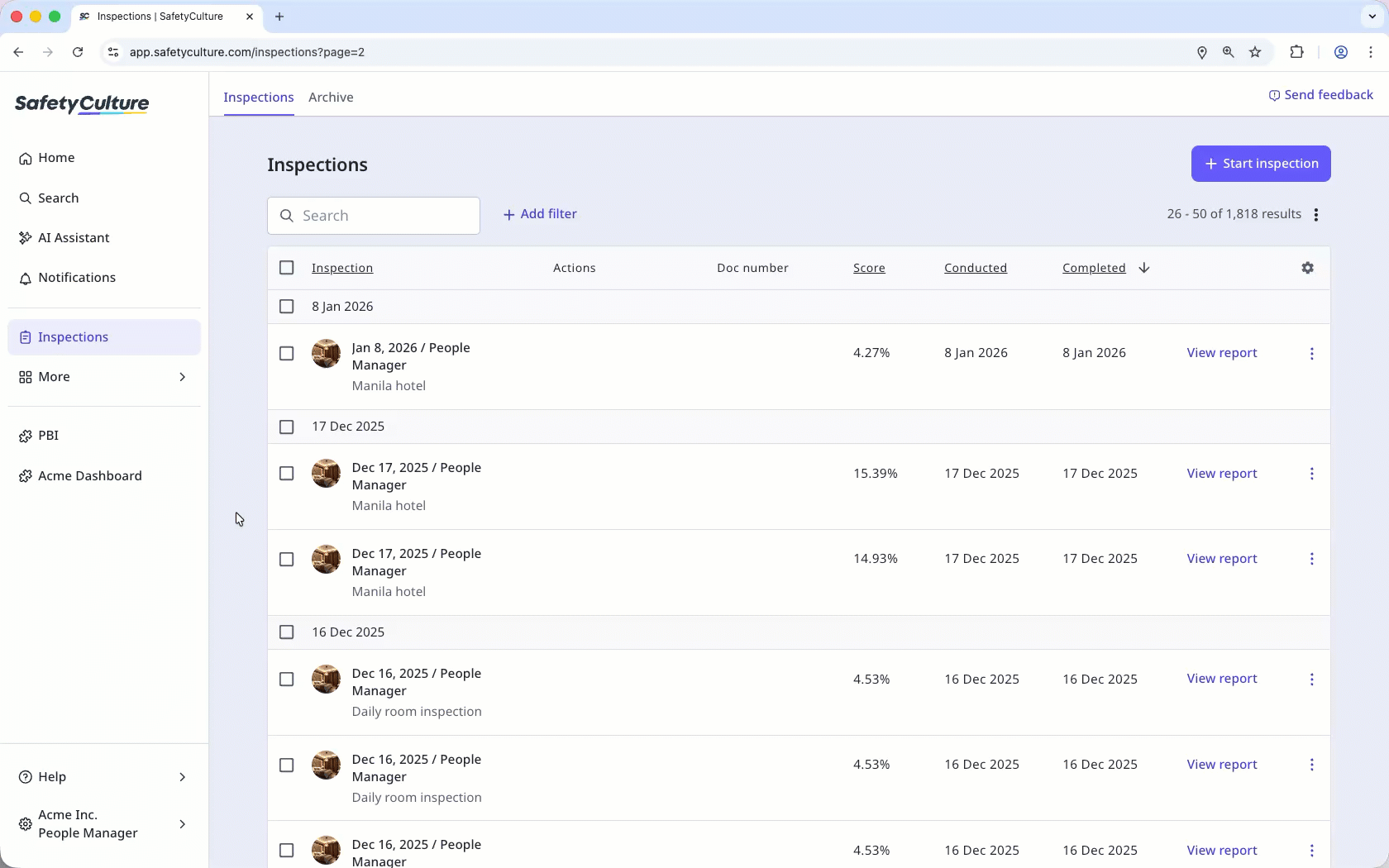Click the SafetyCulture logo
This screenshot has width=1389, height=868.
click(82, 104)
